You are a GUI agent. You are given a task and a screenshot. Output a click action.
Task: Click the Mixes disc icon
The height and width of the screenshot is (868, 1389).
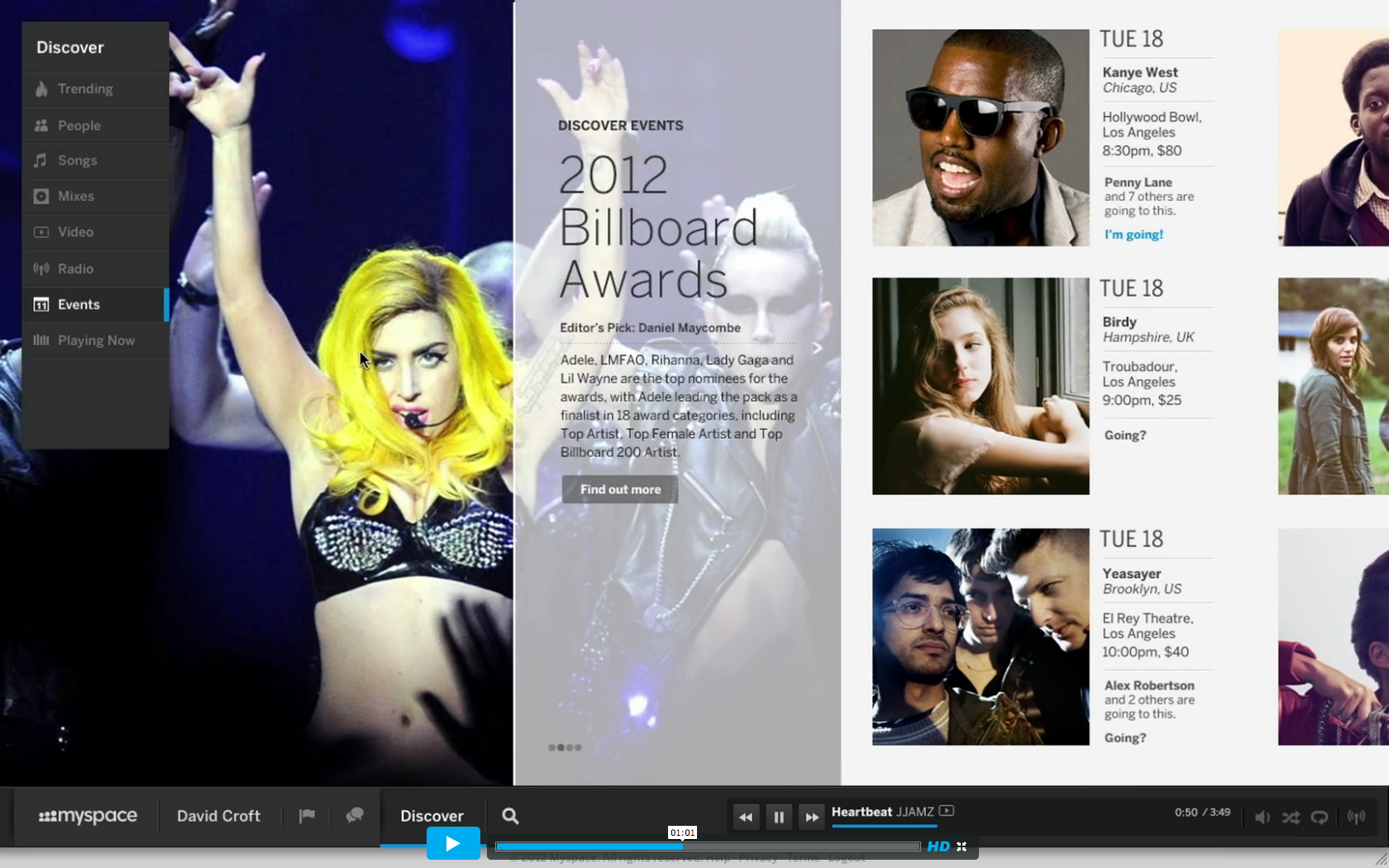[x=41, y=196]
